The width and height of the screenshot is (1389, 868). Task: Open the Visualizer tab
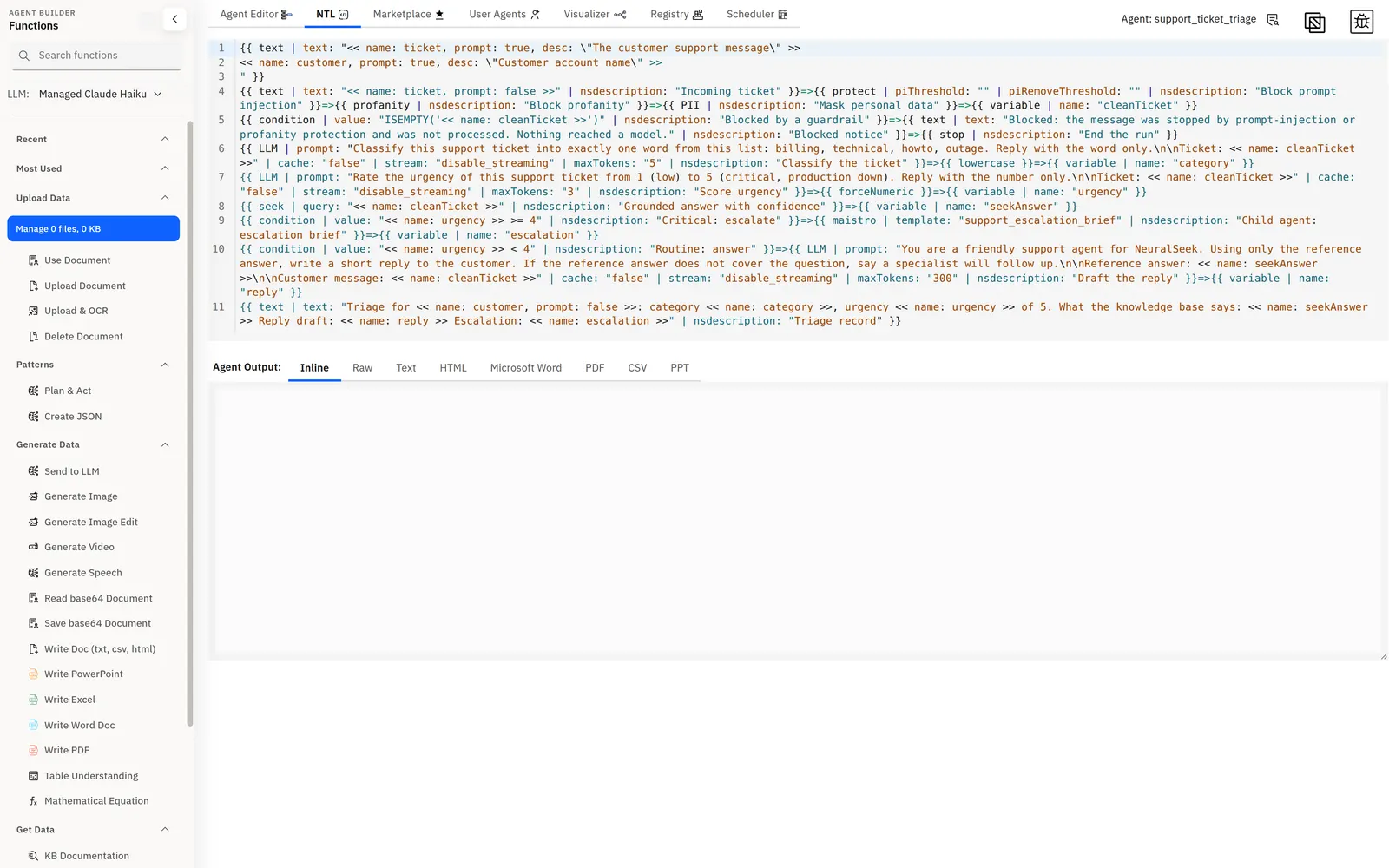click(595, 15)
